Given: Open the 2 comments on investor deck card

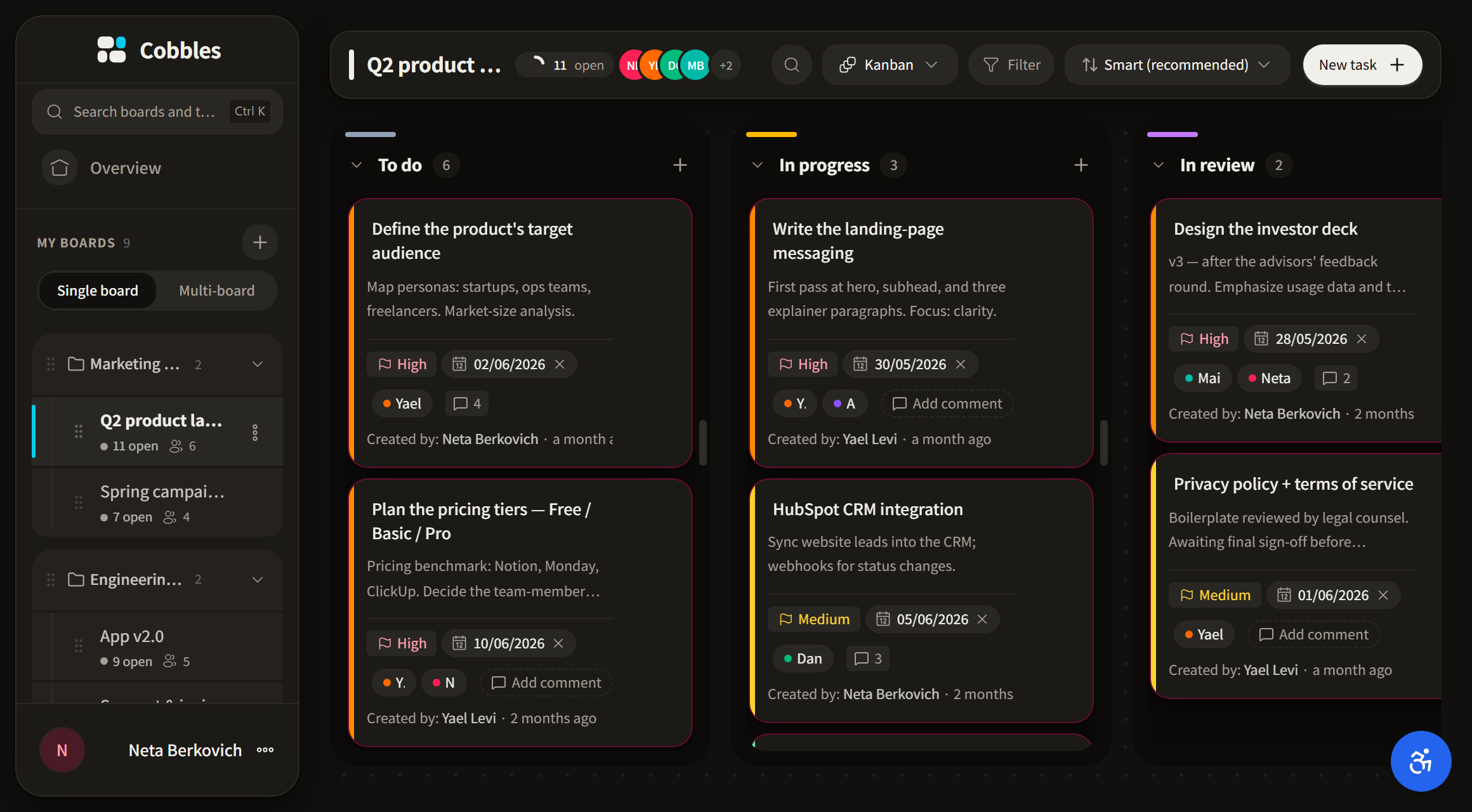Looking at the screenshot, I should click(1336, 378).
